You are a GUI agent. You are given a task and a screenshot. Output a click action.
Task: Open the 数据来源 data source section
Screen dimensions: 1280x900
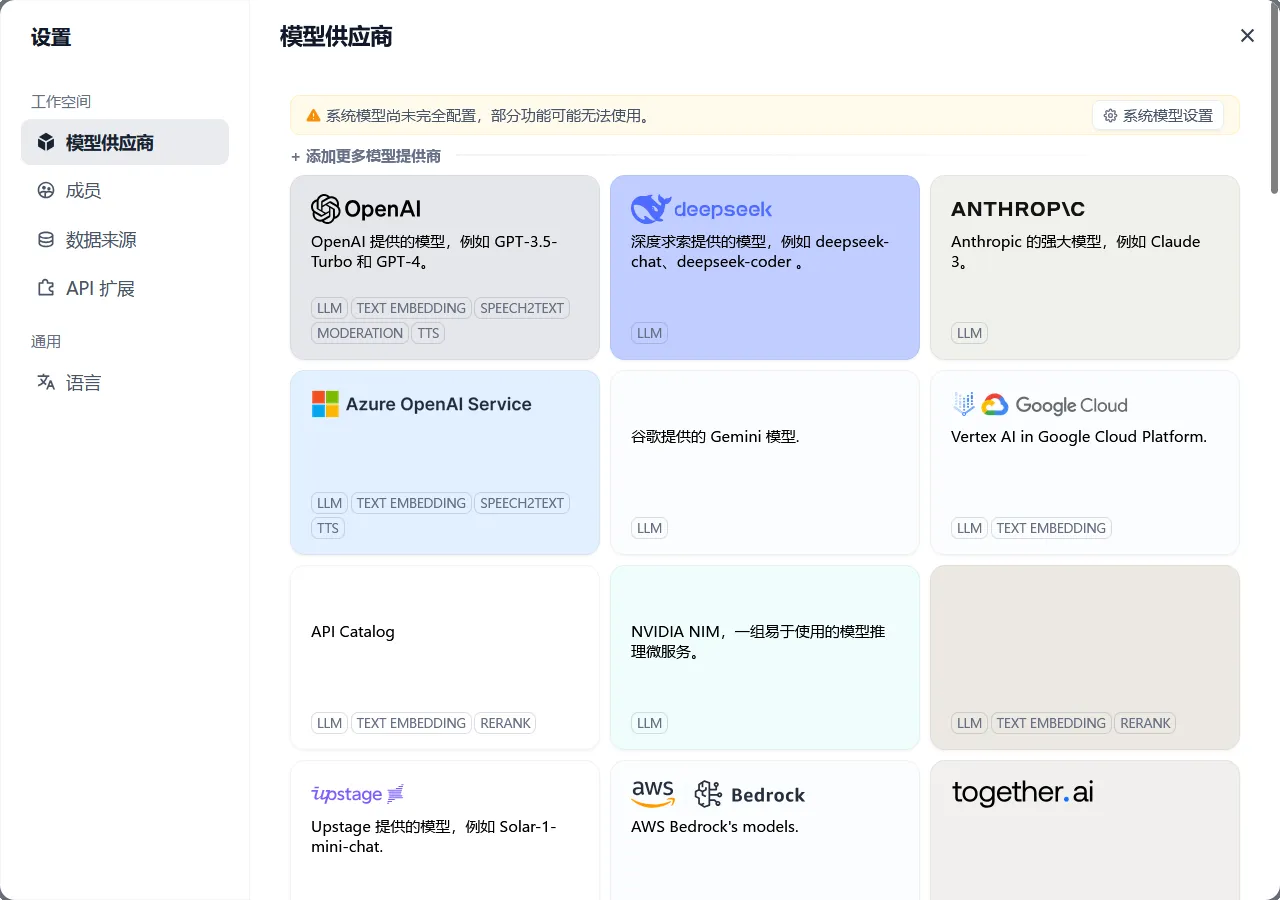(x=125, y=239)
